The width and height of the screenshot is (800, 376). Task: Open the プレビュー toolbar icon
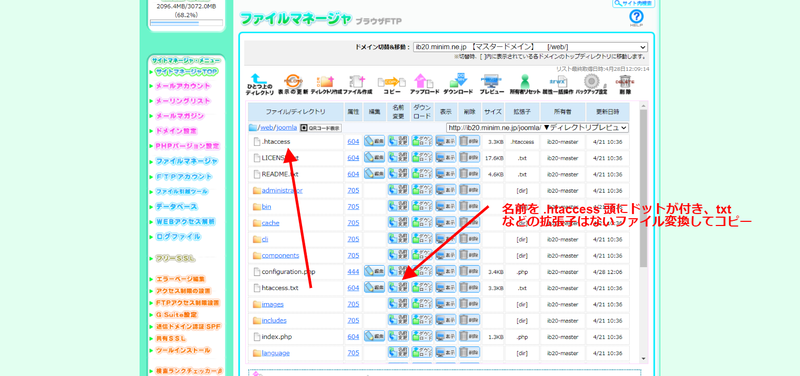click(491, 85)
